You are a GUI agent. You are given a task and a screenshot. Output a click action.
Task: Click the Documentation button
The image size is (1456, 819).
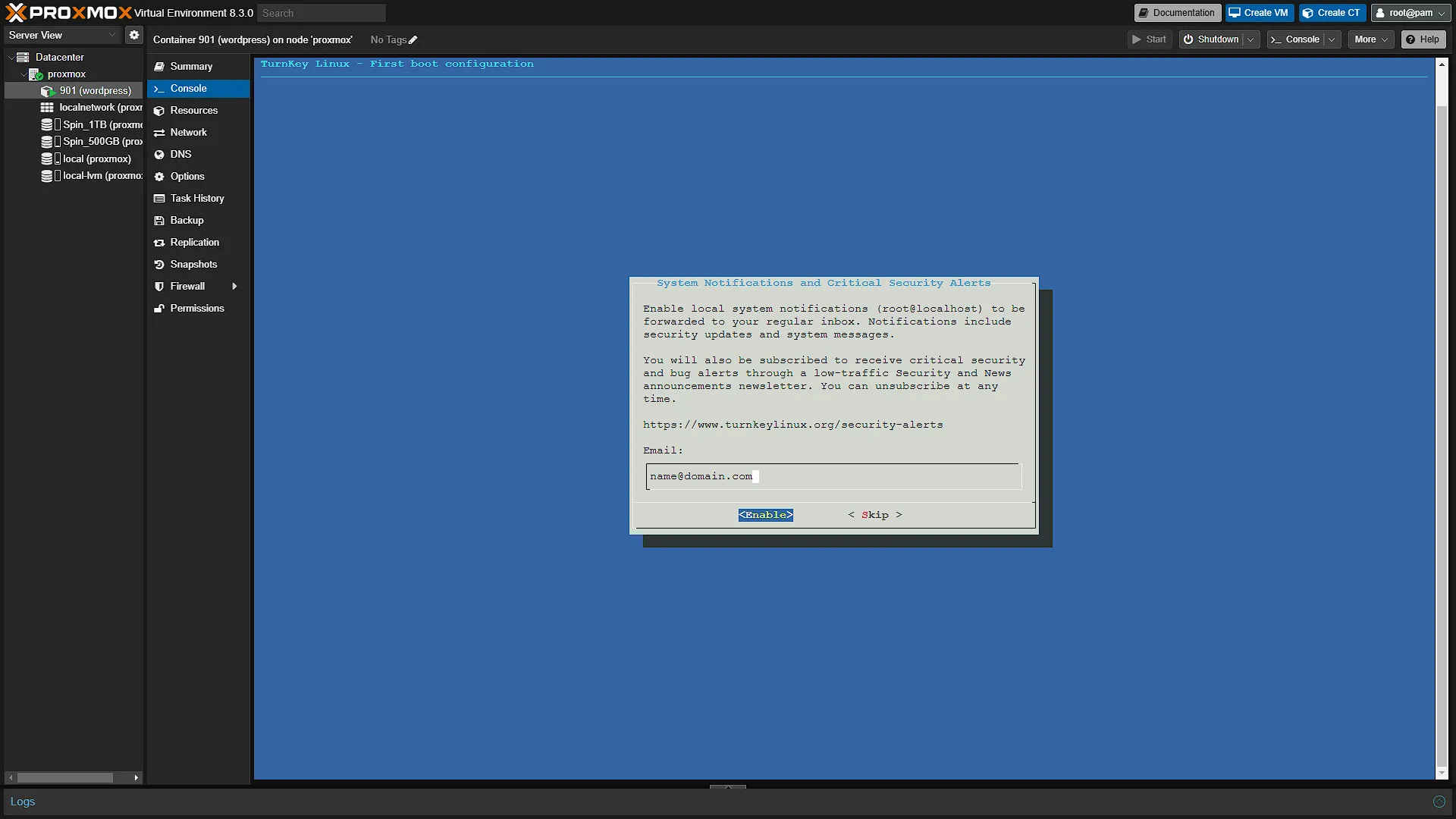[x=1177, y=13]
